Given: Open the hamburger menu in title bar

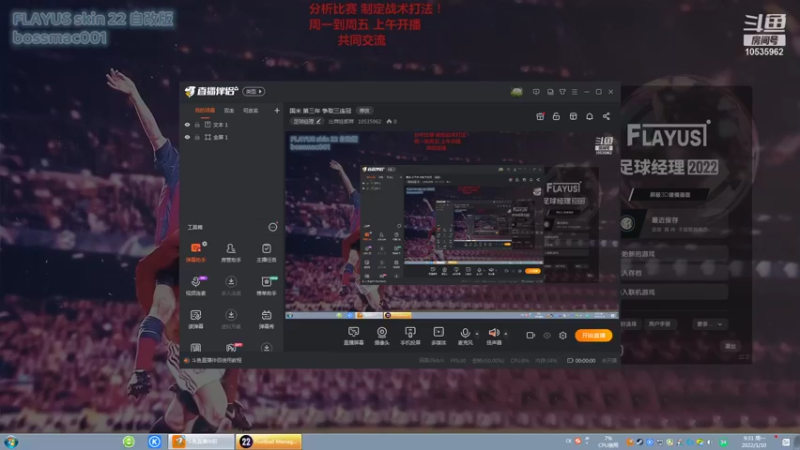Looking at the screenshot, I should 574,92.
